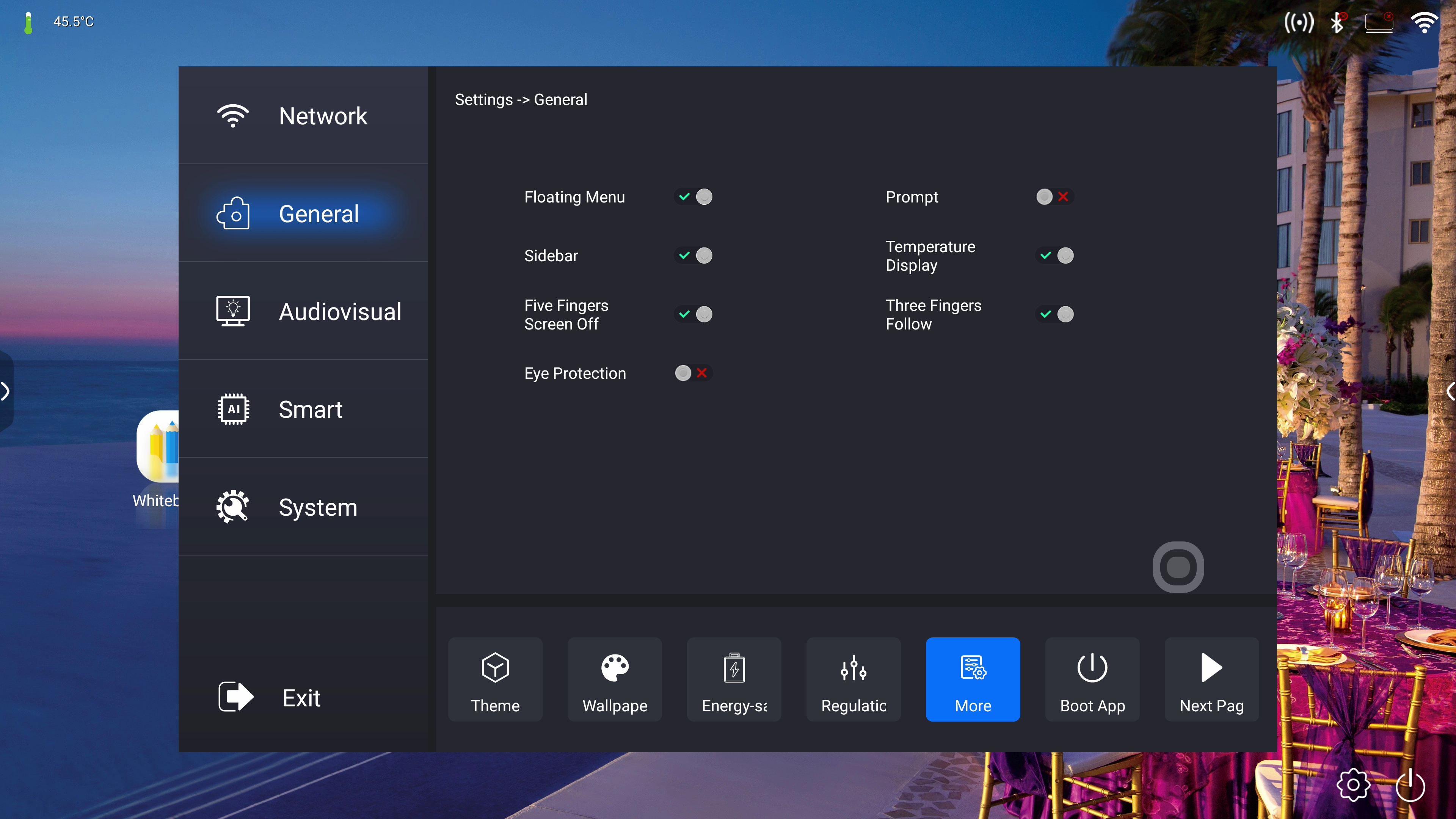Toggle Three Fingers Follow switch
1456x819 pixels.
tap(1055, 314)
